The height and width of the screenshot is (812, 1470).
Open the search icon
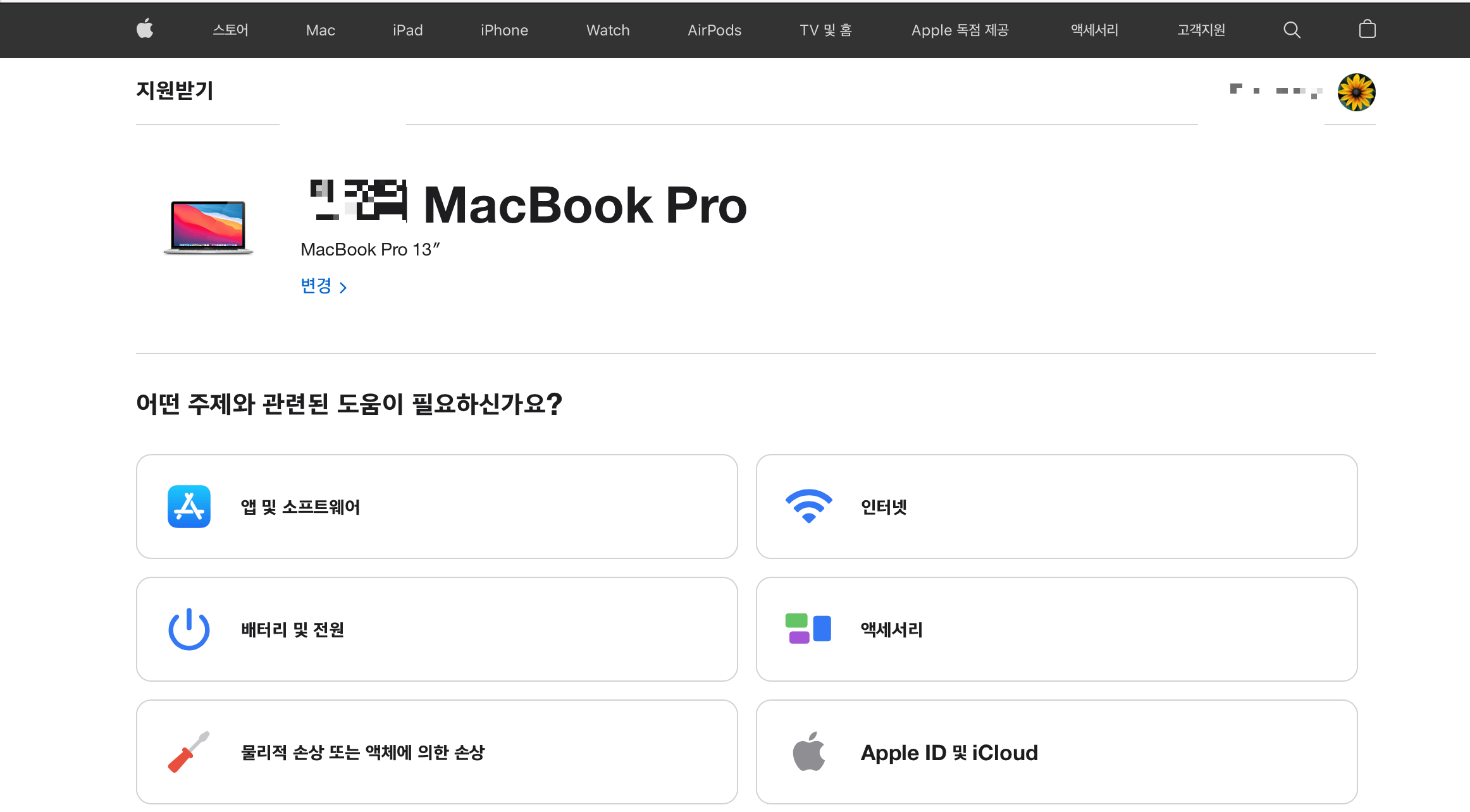pos(1292,29)
